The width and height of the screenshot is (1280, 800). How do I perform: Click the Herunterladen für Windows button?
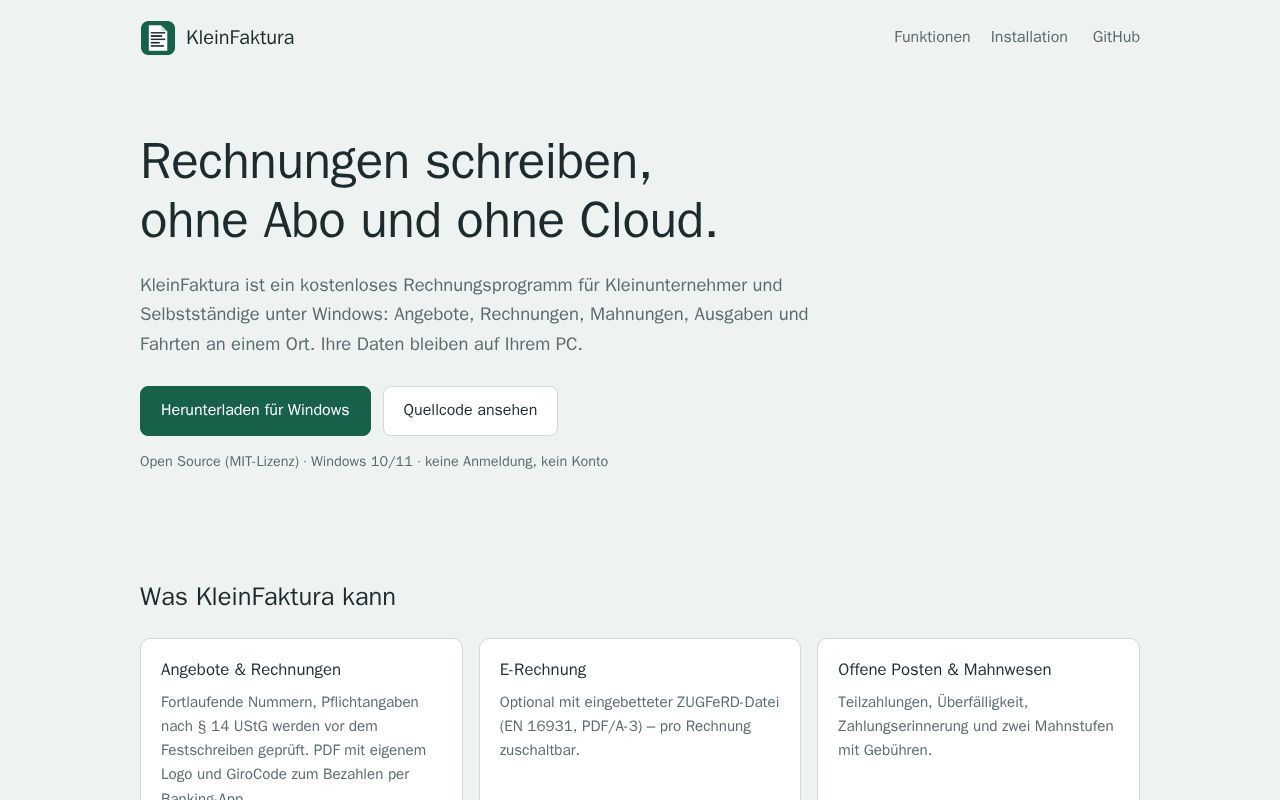pyautogui.click(x=255, y=411)
